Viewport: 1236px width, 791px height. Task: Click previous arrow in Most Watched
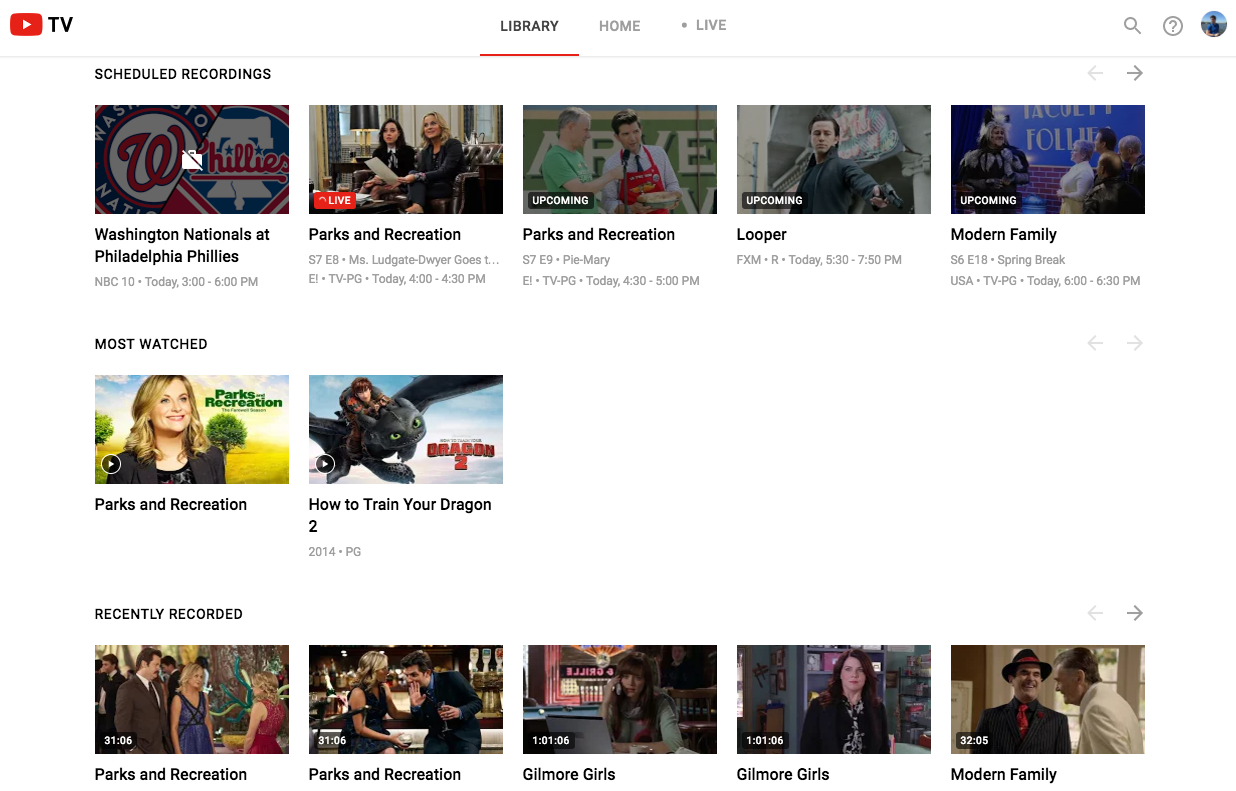[x=1095, y=343]
